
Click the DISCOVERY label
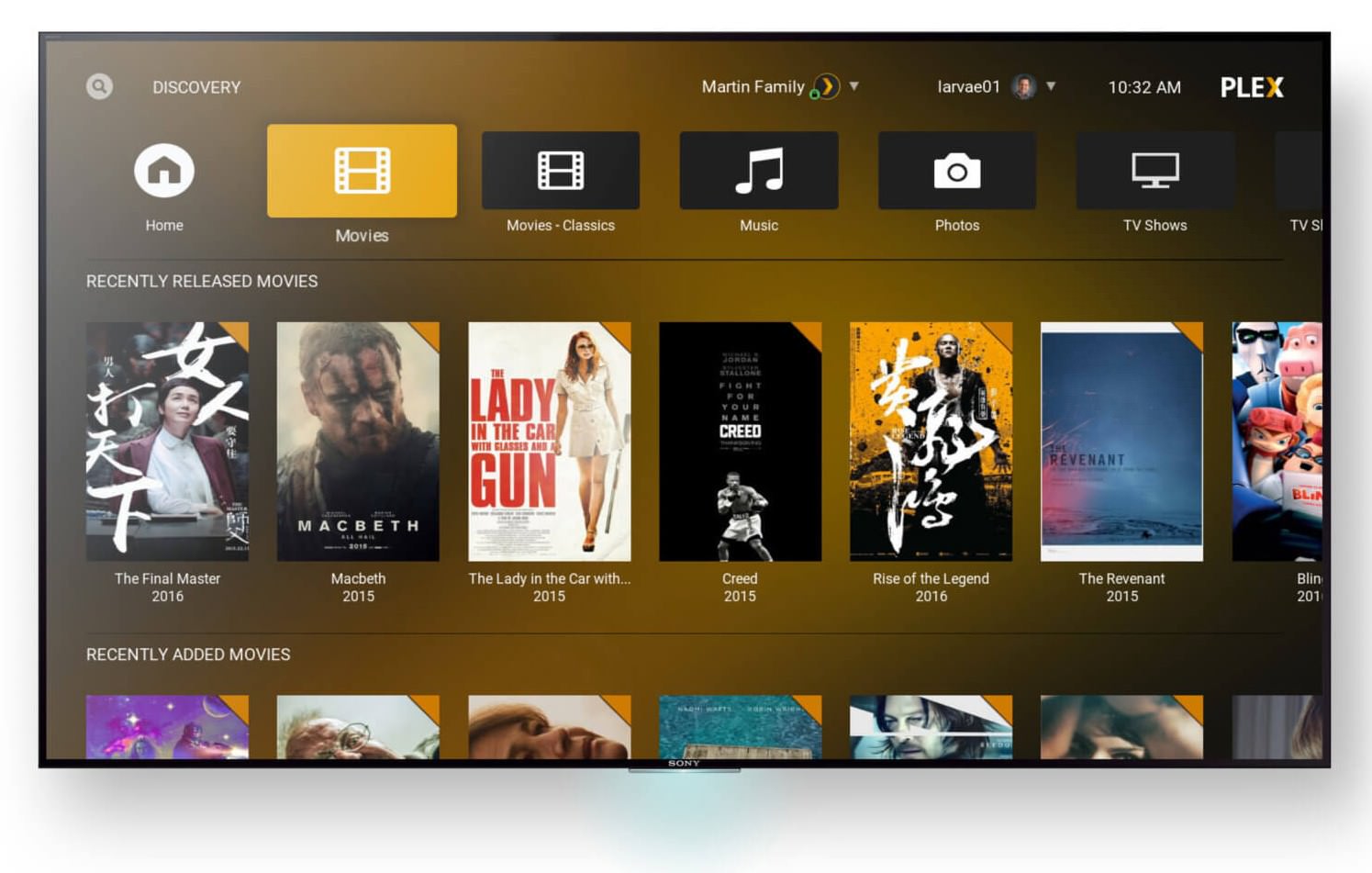point(196,87)
